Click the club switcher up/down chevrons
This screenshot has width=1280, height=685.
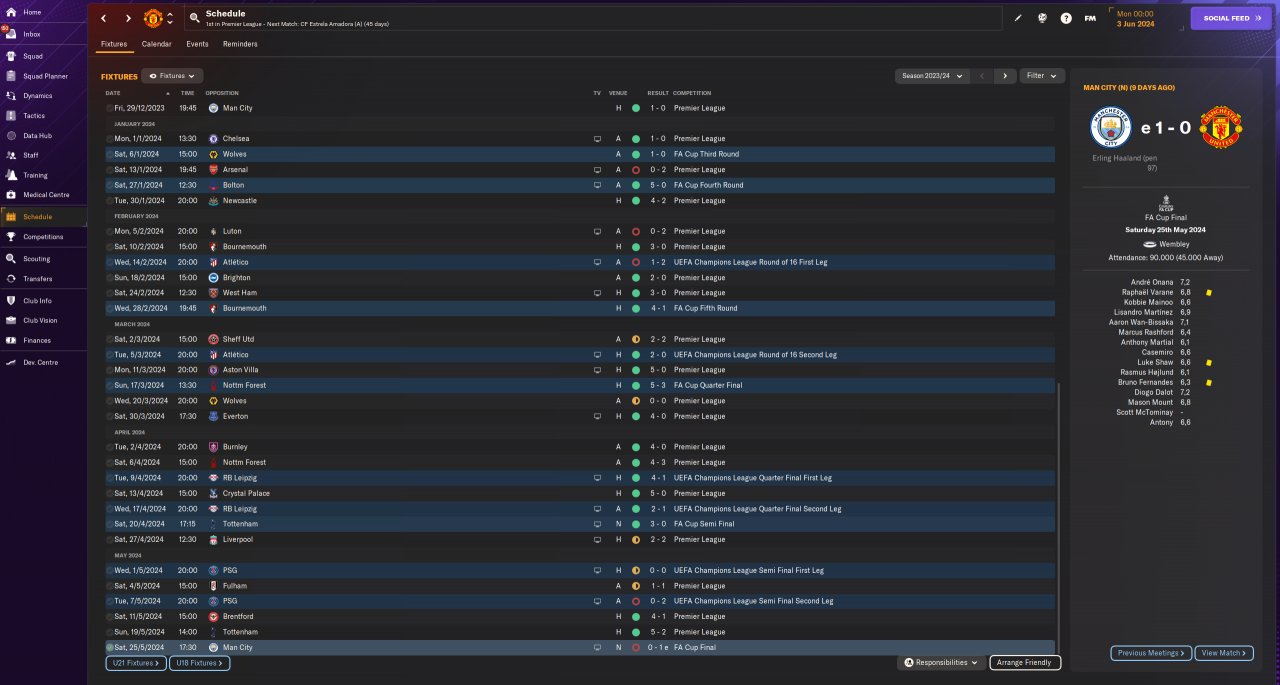(x=170, y=18)
